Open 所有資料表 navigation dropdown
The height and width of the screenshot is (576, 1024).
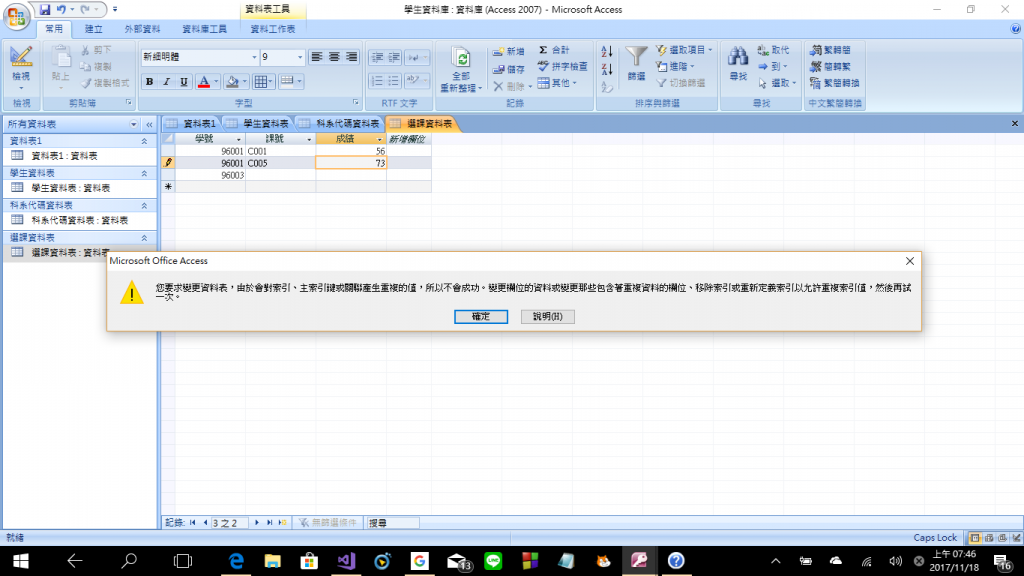(x=133, y=124)
